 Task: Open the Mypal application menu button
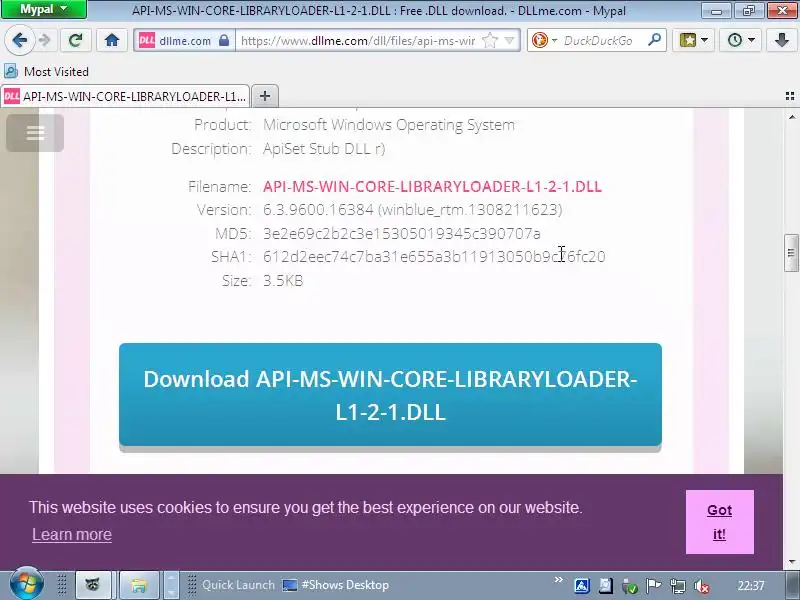coord(43,9)
